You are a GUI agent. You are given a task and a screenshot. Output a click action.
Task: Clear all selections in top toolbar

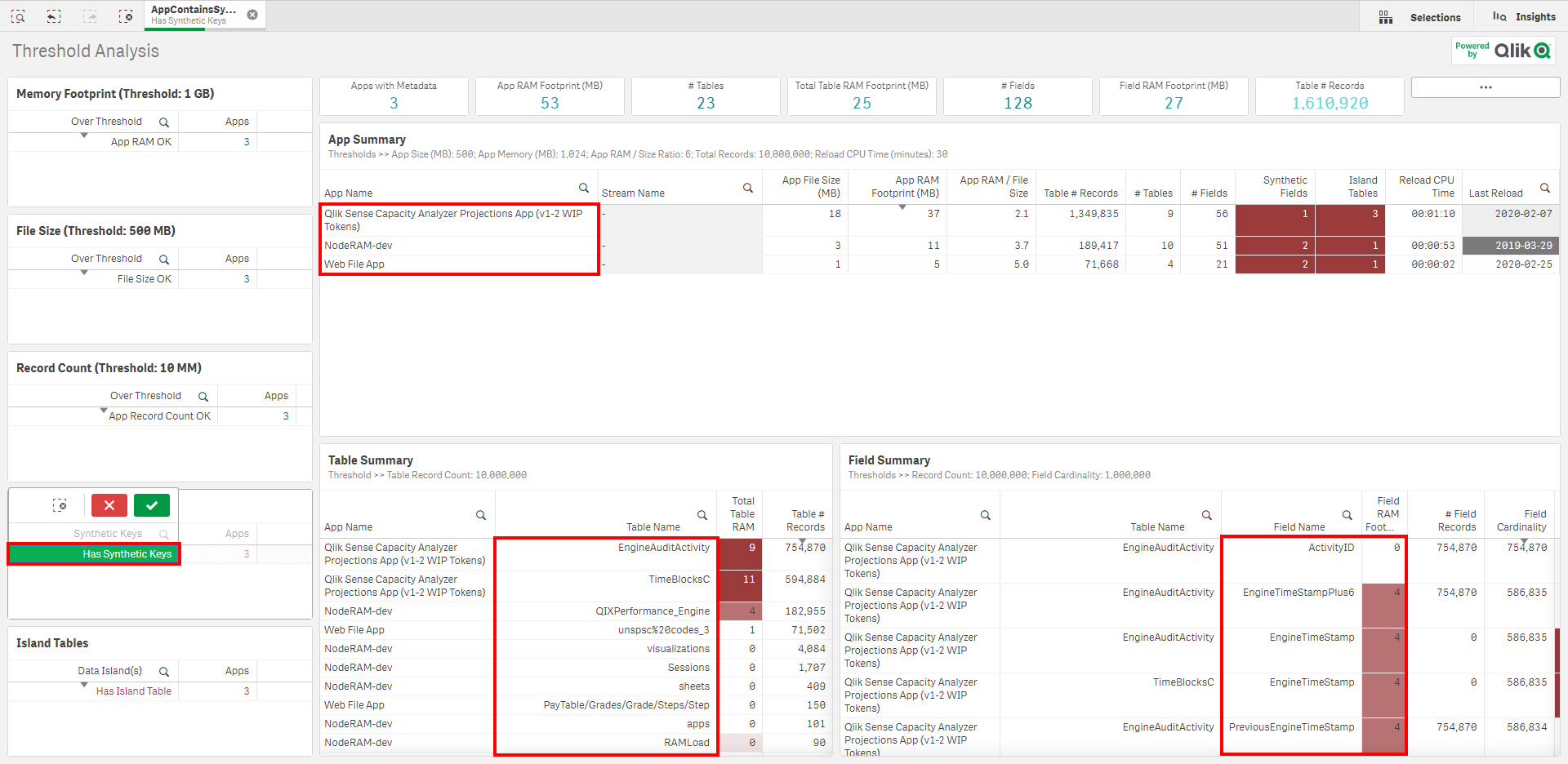tap(126, 16)
